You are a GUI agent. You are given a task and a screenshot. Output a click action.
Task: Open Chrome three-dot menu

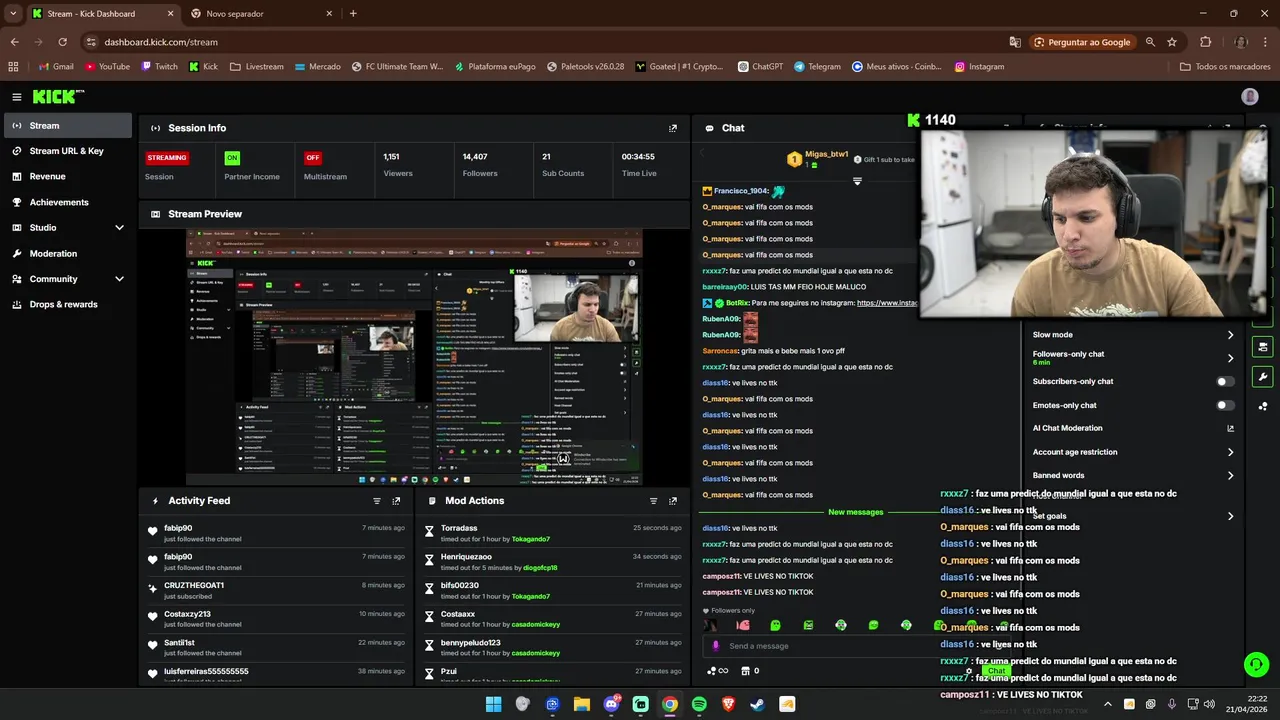[1265, 42]
